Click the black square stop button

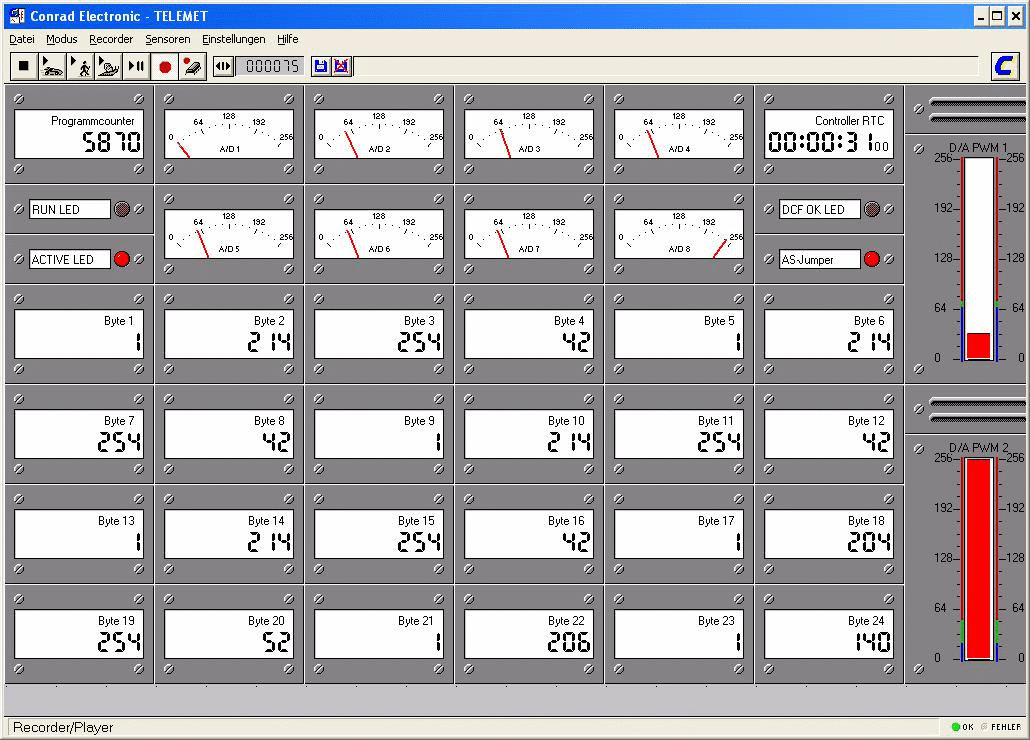(x=24, y=66)
